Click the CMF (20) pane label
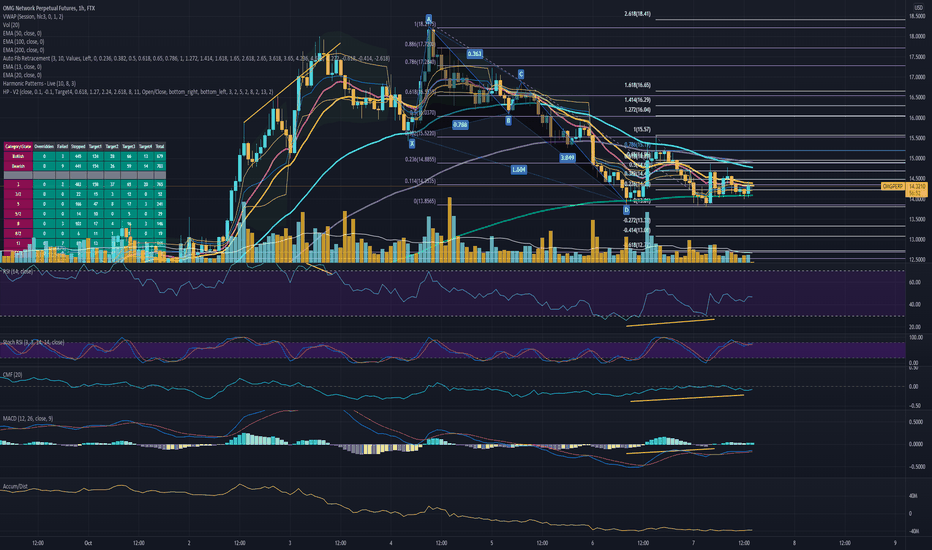 (x=12, y=375)
